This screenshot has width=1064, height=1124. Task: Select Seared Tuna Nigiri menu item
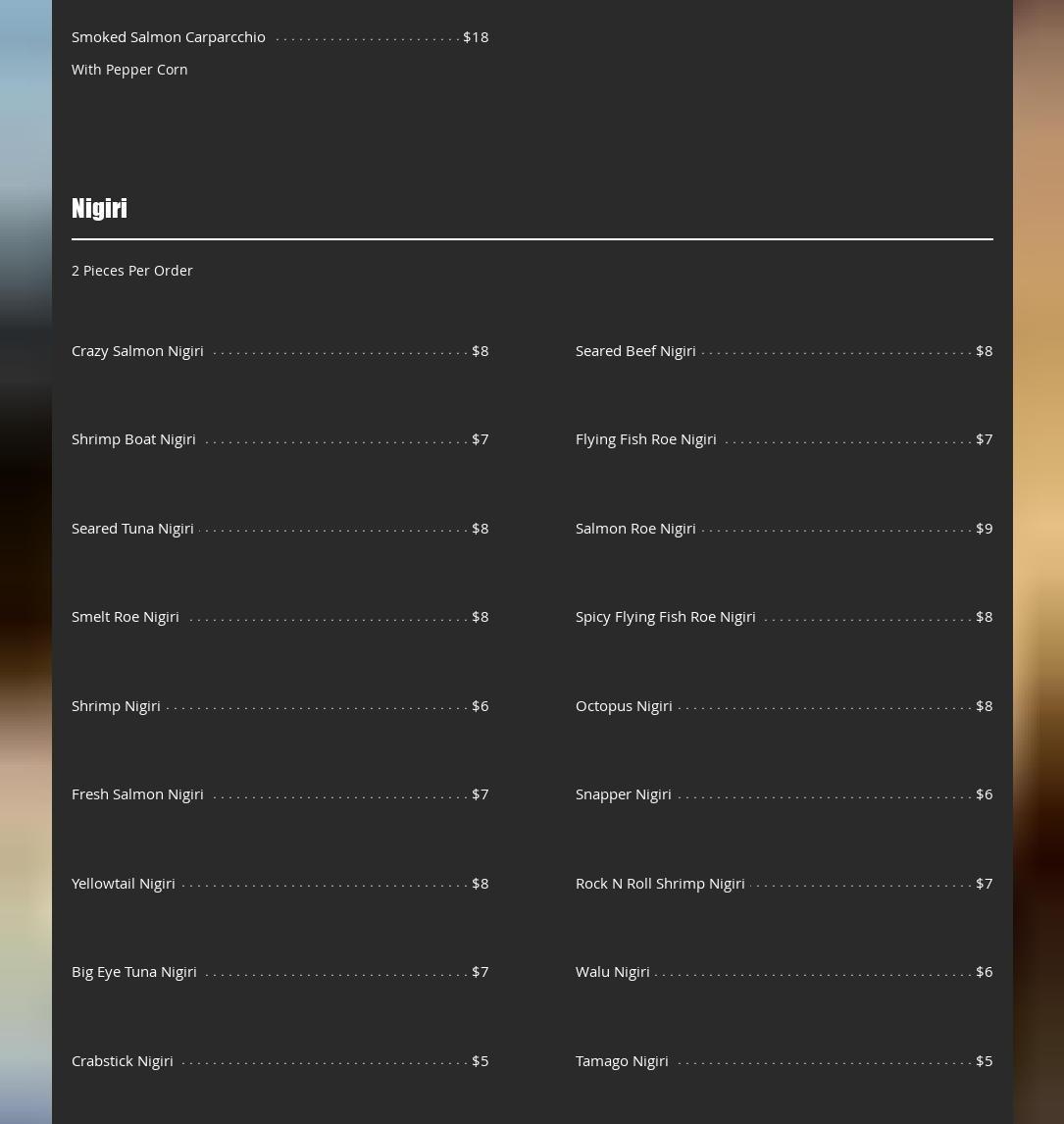point(132,529)
